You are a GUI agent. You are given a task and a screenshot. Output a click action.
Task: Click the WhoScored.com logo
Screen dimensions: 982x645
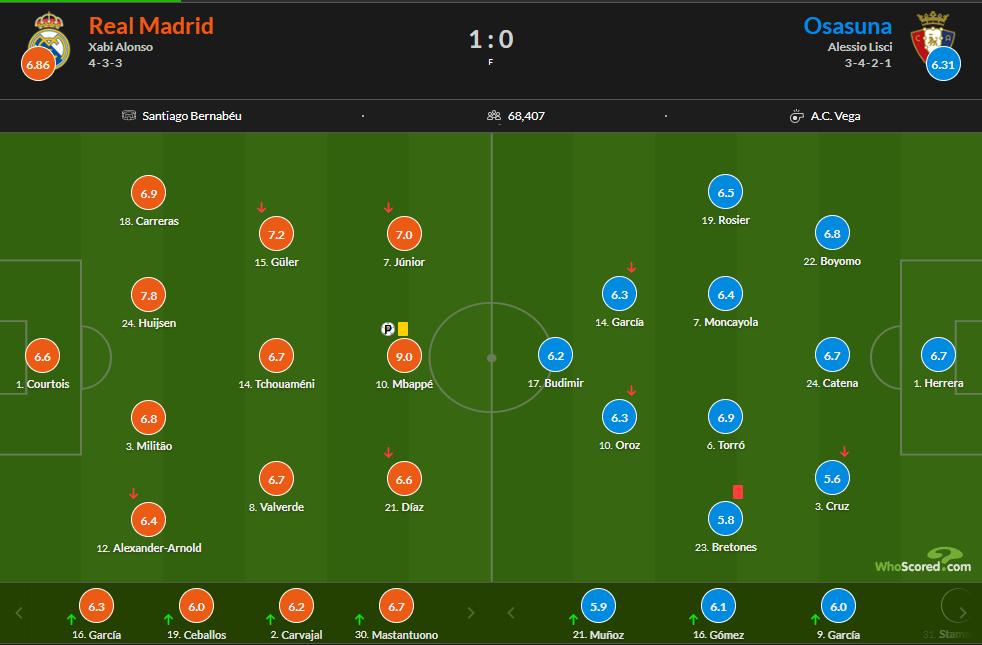pos(922,561)
